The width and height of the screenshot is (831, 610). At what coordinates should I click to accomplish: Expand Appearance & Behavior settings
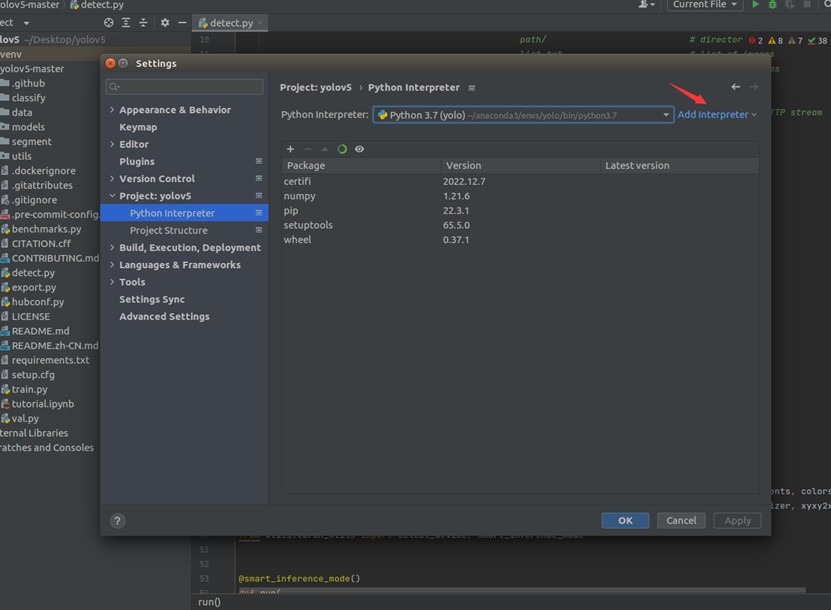pyautogui.click(x=112, y=110)
